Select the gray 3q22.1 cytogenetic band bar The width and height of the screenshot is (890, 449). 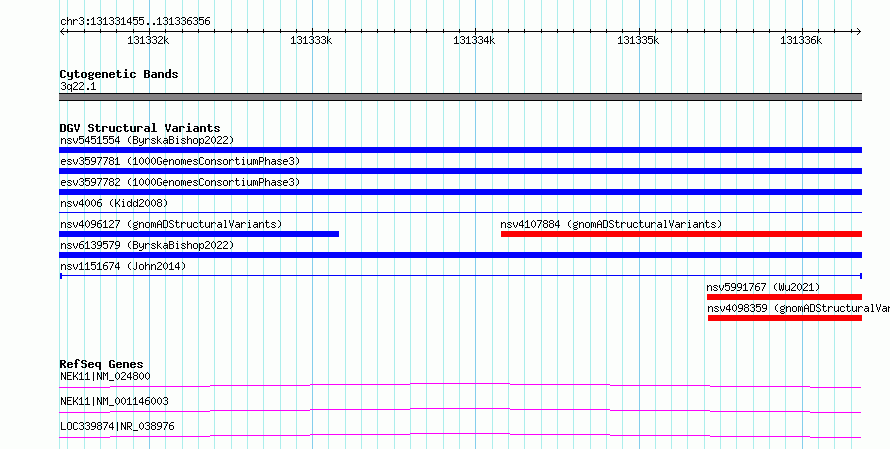pos(460,97)
